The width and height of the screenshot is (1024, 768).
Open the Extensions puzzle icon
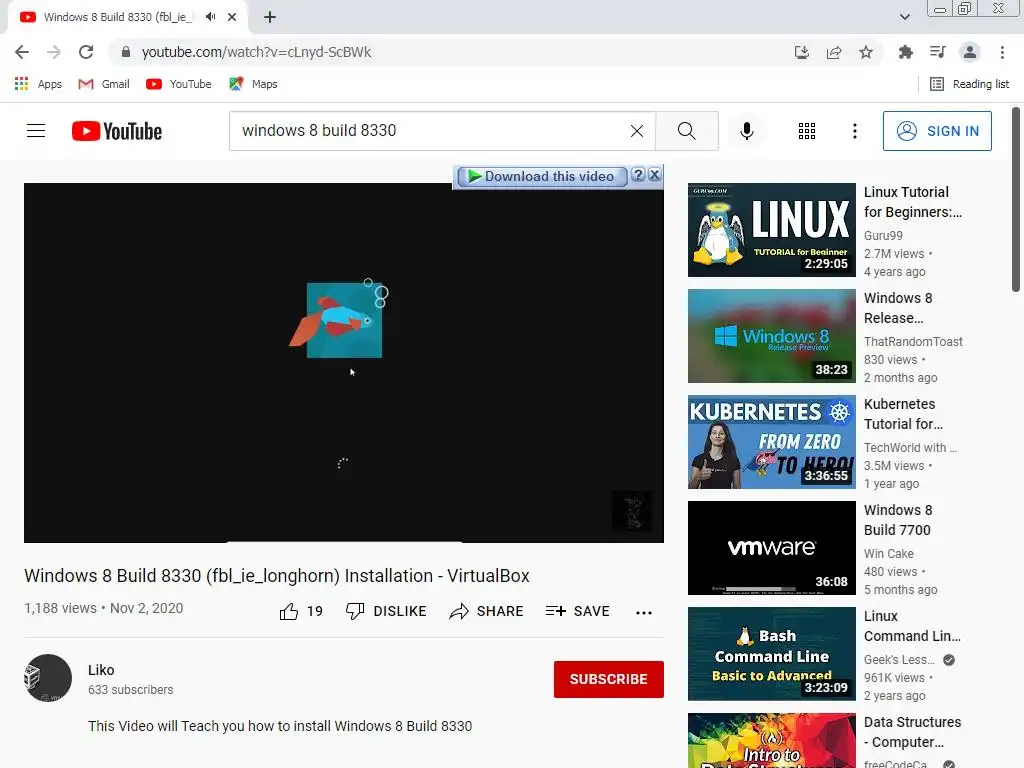pyautogui.click(x=906, y=52)
